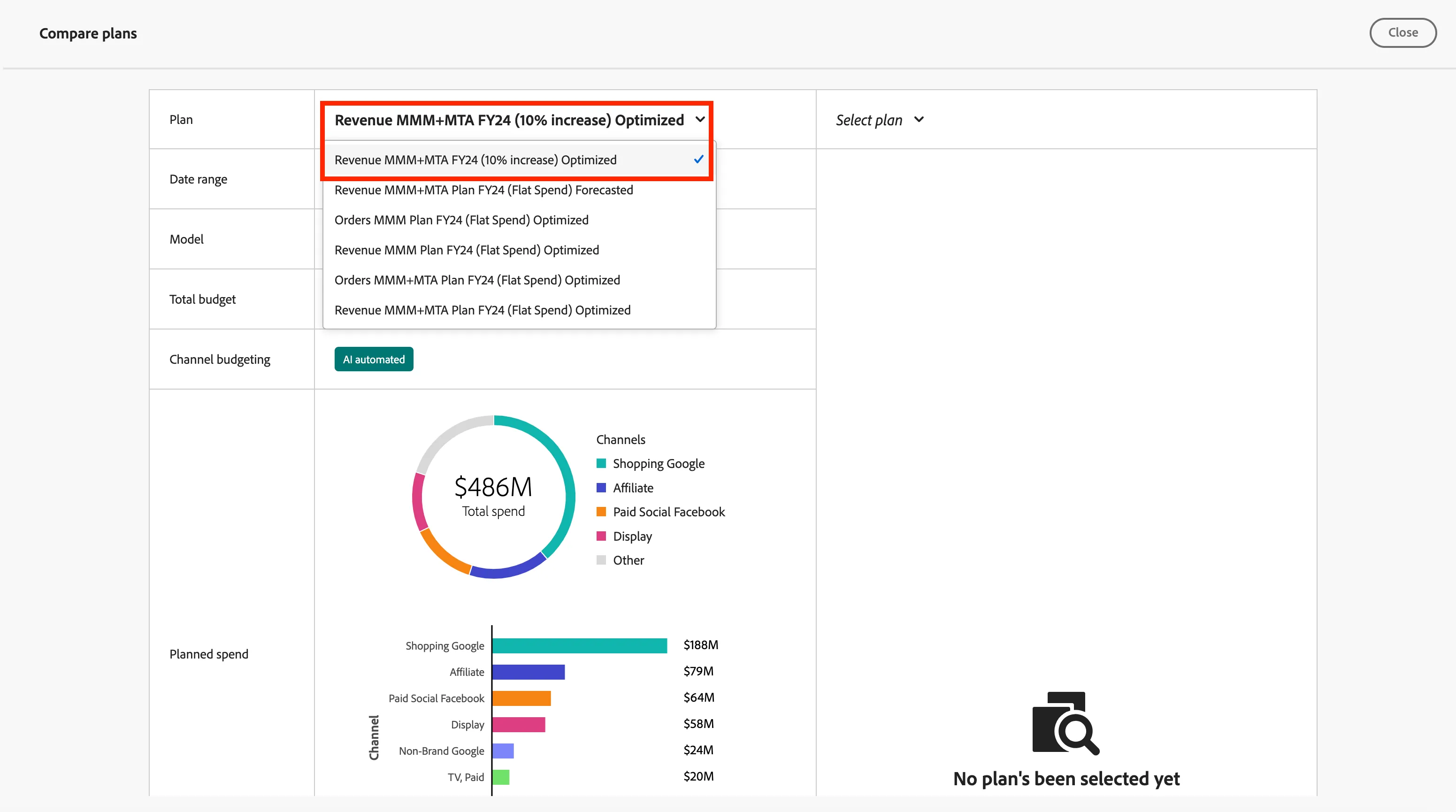Choose Orders MMM Plan FY24 (Flat Spend) Optimized

pos(519,220)
